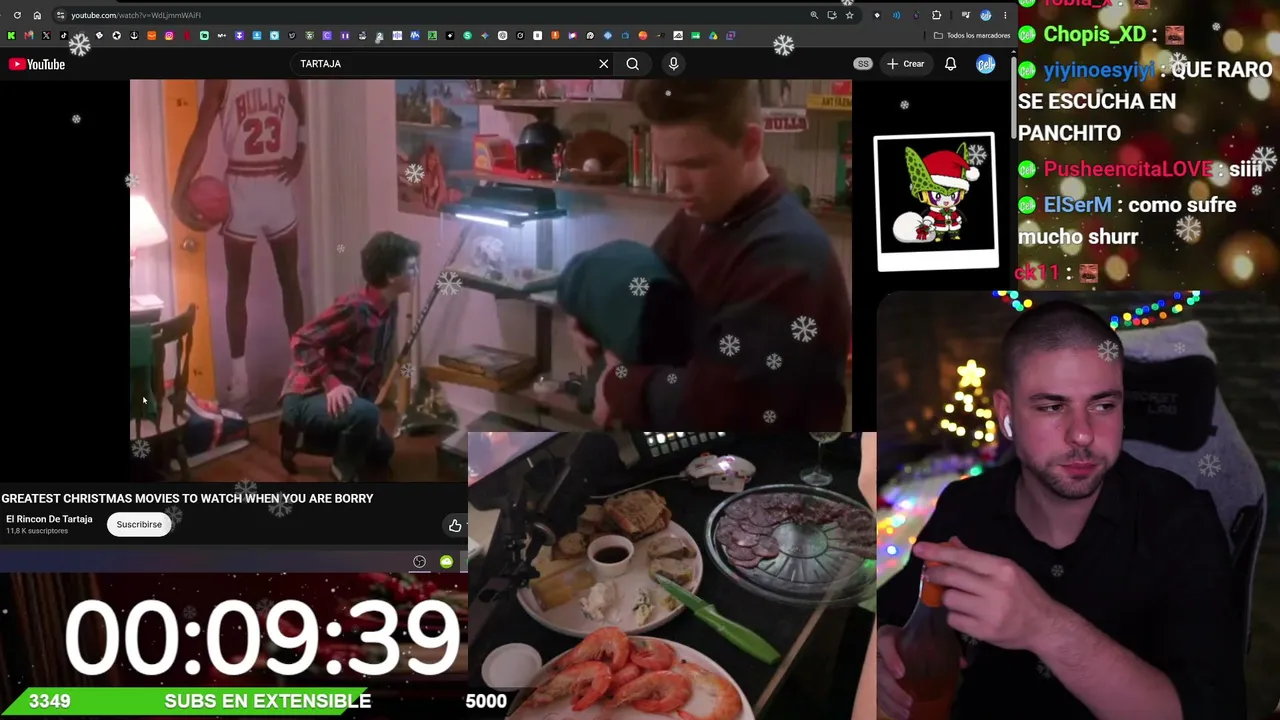Open the media controls icon in browser toolbar
1280x720 pixels.
tap(965, 15)
